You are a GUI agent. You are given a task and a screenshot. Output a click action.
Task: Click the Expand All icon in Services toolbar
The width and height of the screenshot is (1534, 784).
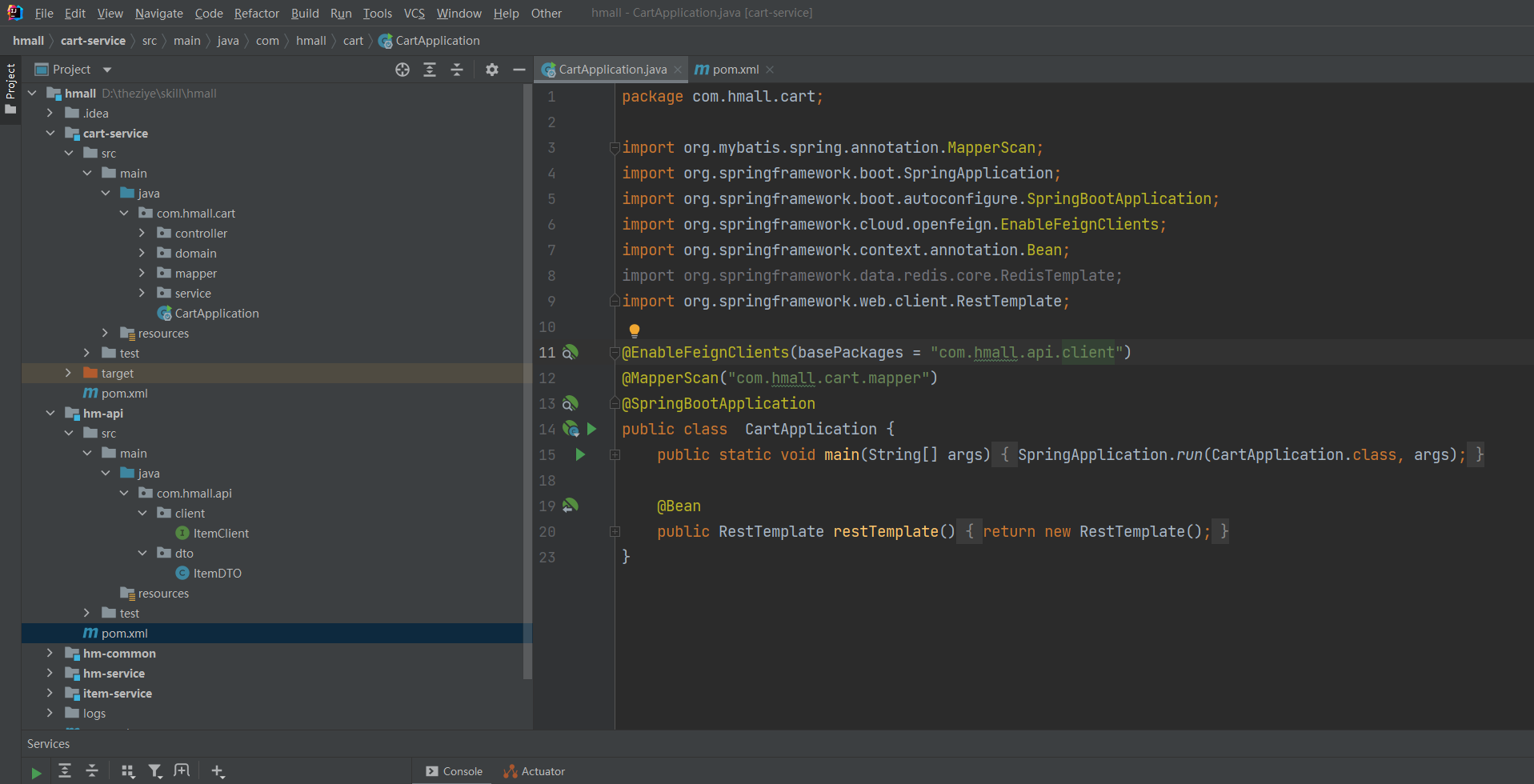65,771
